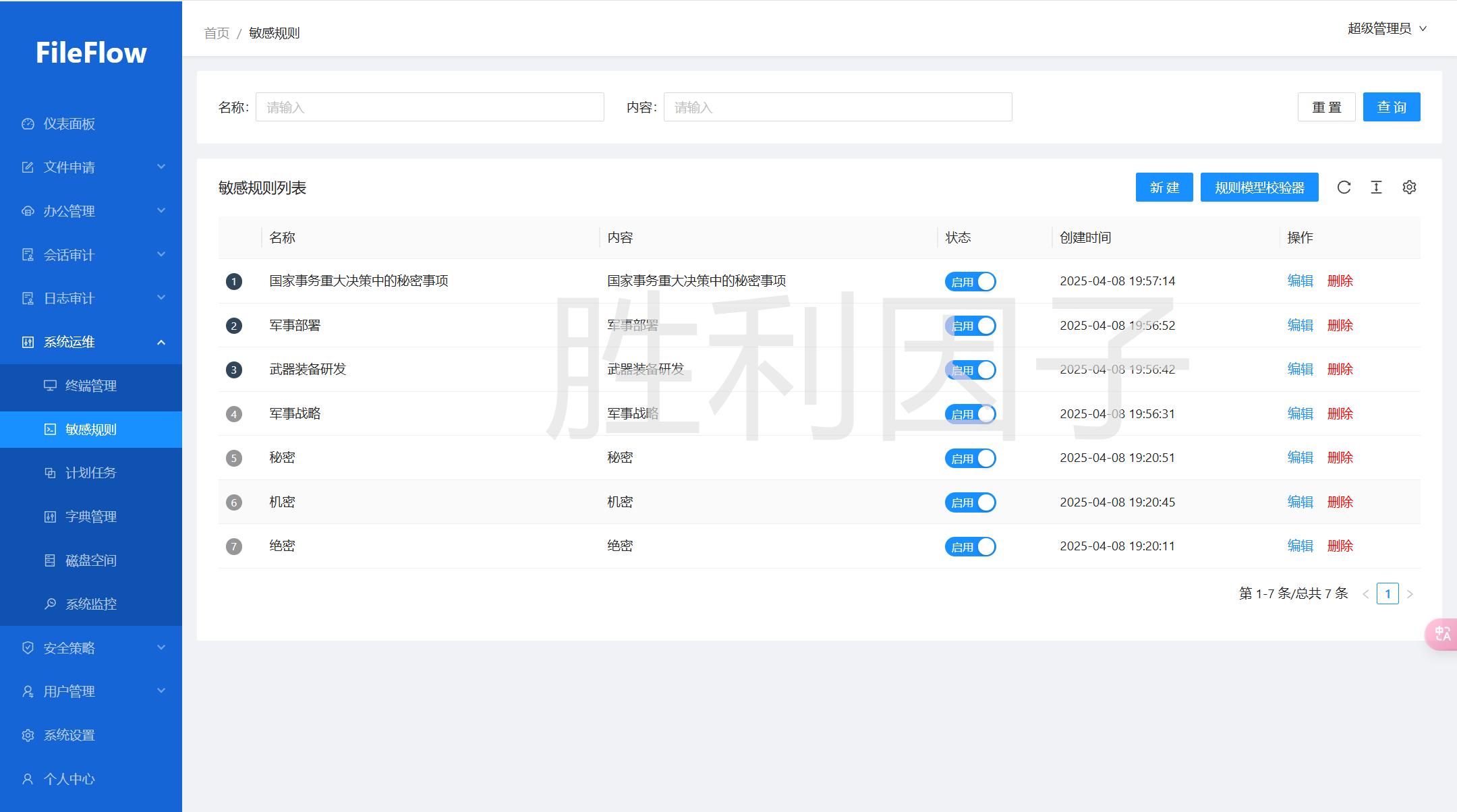
Task: Click the translate floating icon
Action: point(1442,634)
